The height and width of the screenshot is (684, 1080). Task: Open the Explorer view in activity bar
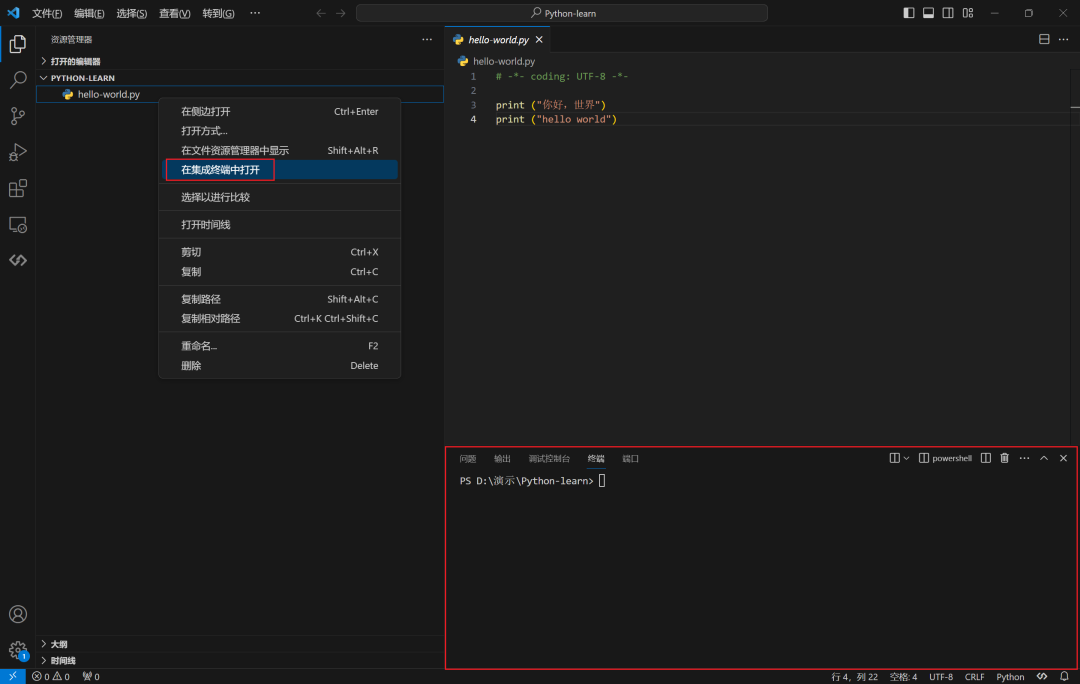coord(18,44)
